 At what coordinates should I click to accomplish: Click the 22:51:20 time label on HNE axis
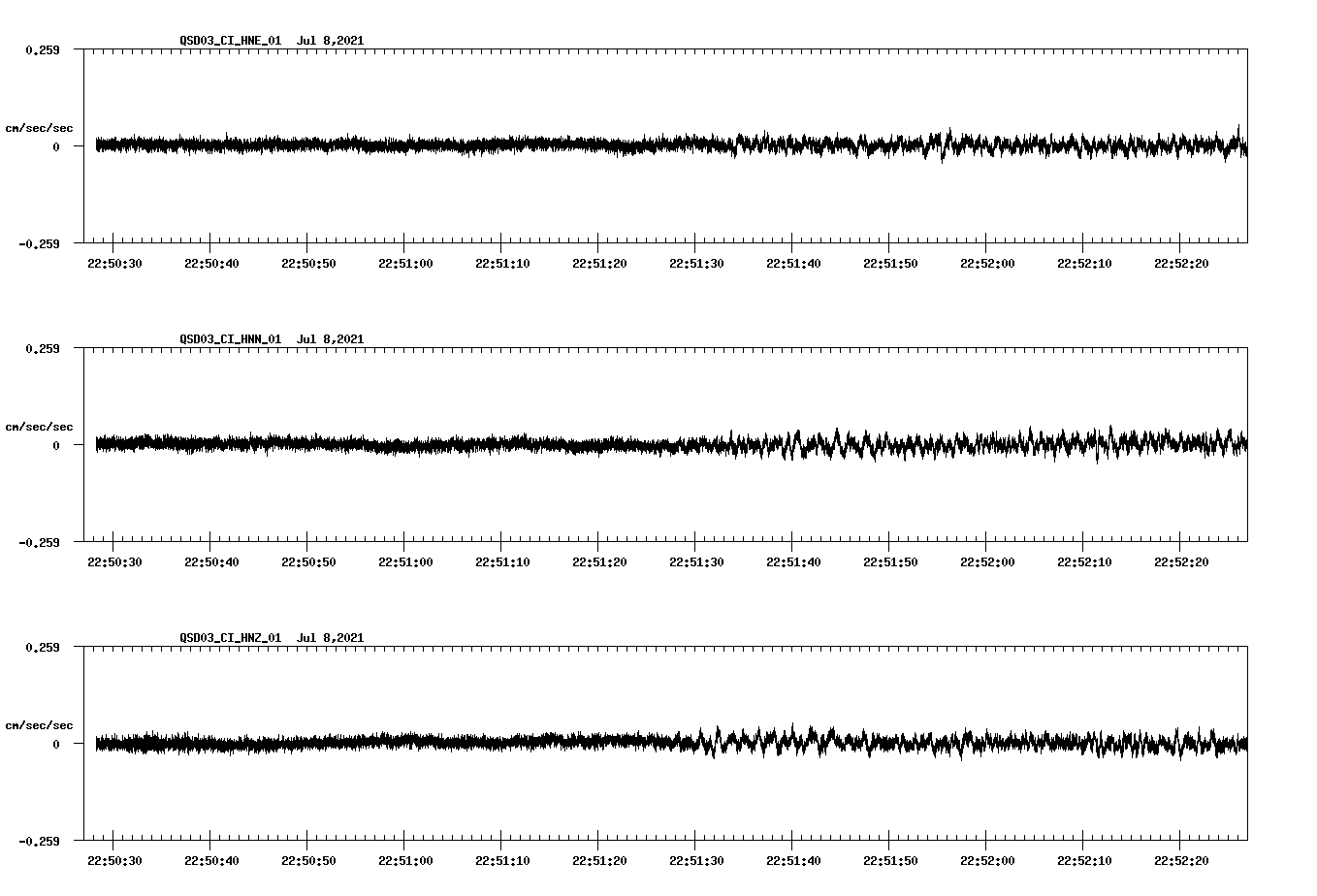(x=599, y=264)
